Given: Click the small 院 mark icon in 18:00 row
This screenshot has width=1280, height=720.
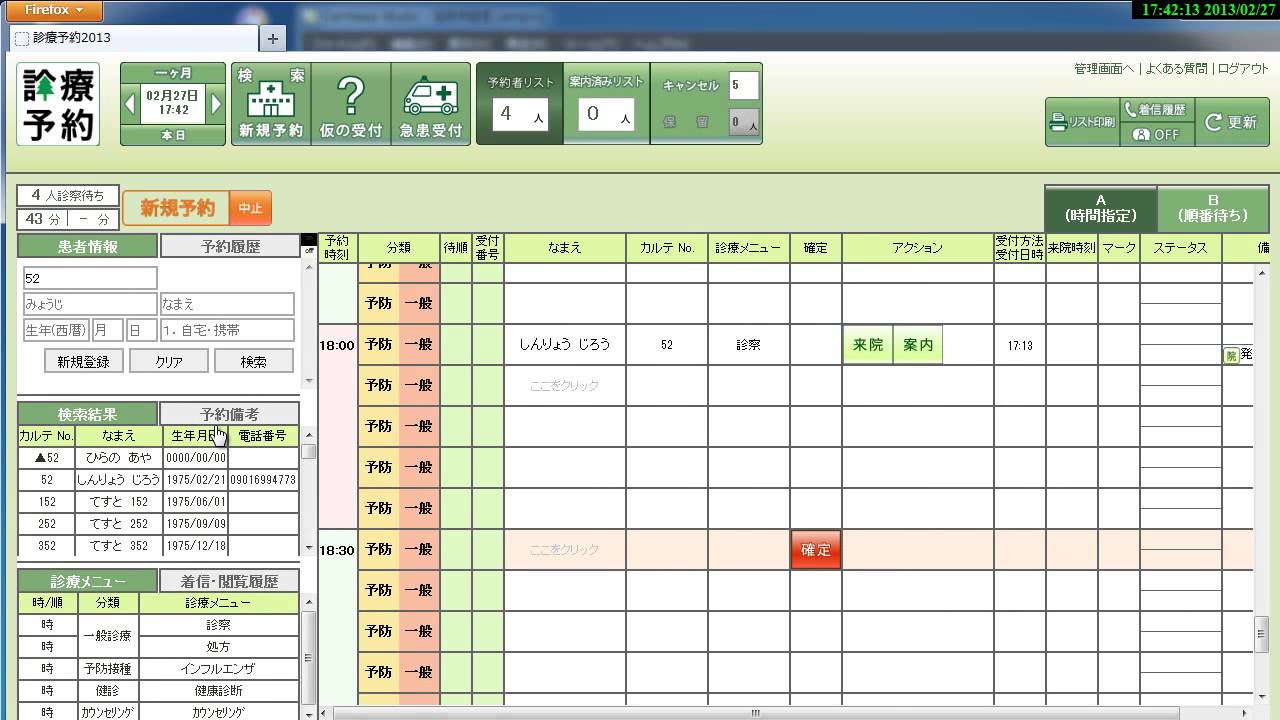Looking at the screenshot, I should pyautogui.click(x=1231, y=355).
